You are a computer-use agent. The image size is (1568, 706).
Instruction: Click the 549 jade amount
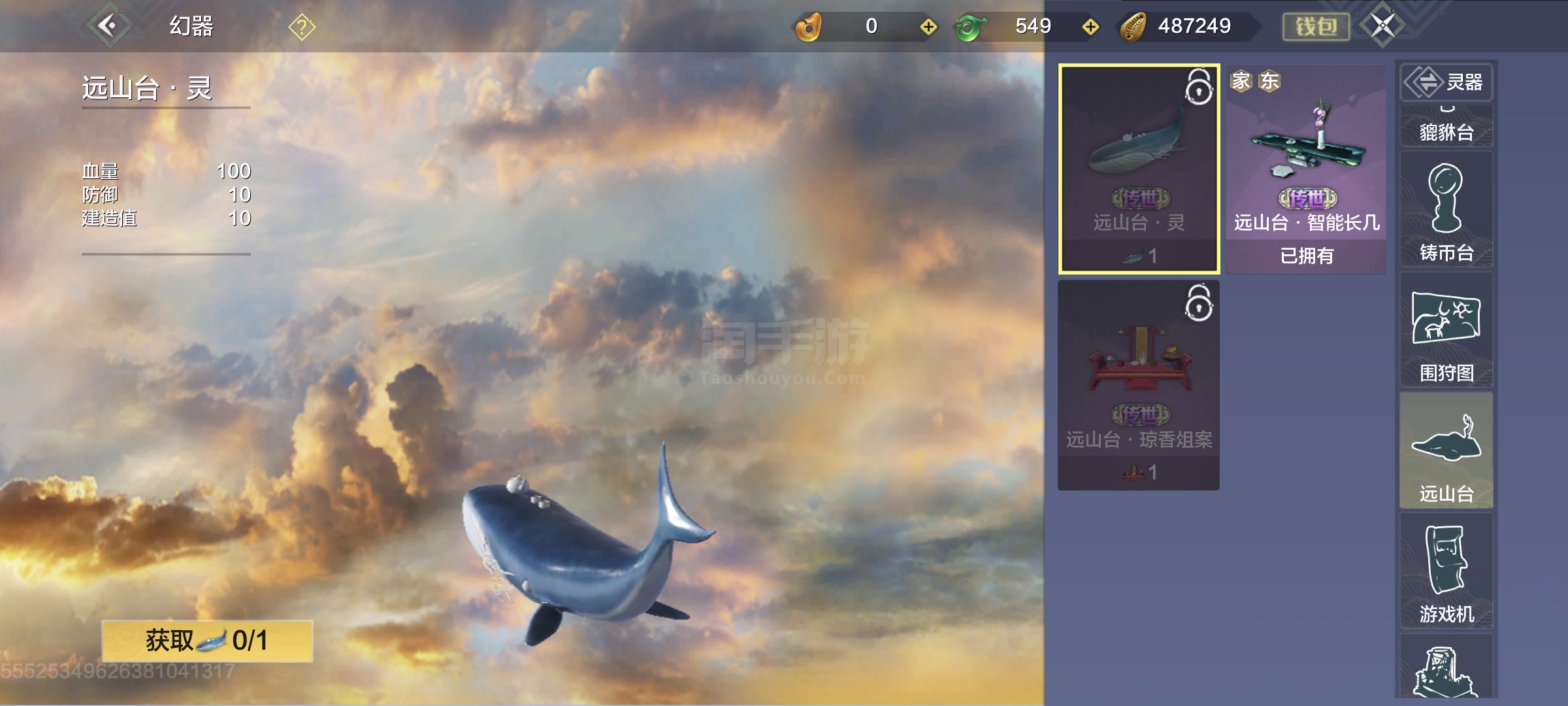pyautogui.click(x=1033, y=26)
